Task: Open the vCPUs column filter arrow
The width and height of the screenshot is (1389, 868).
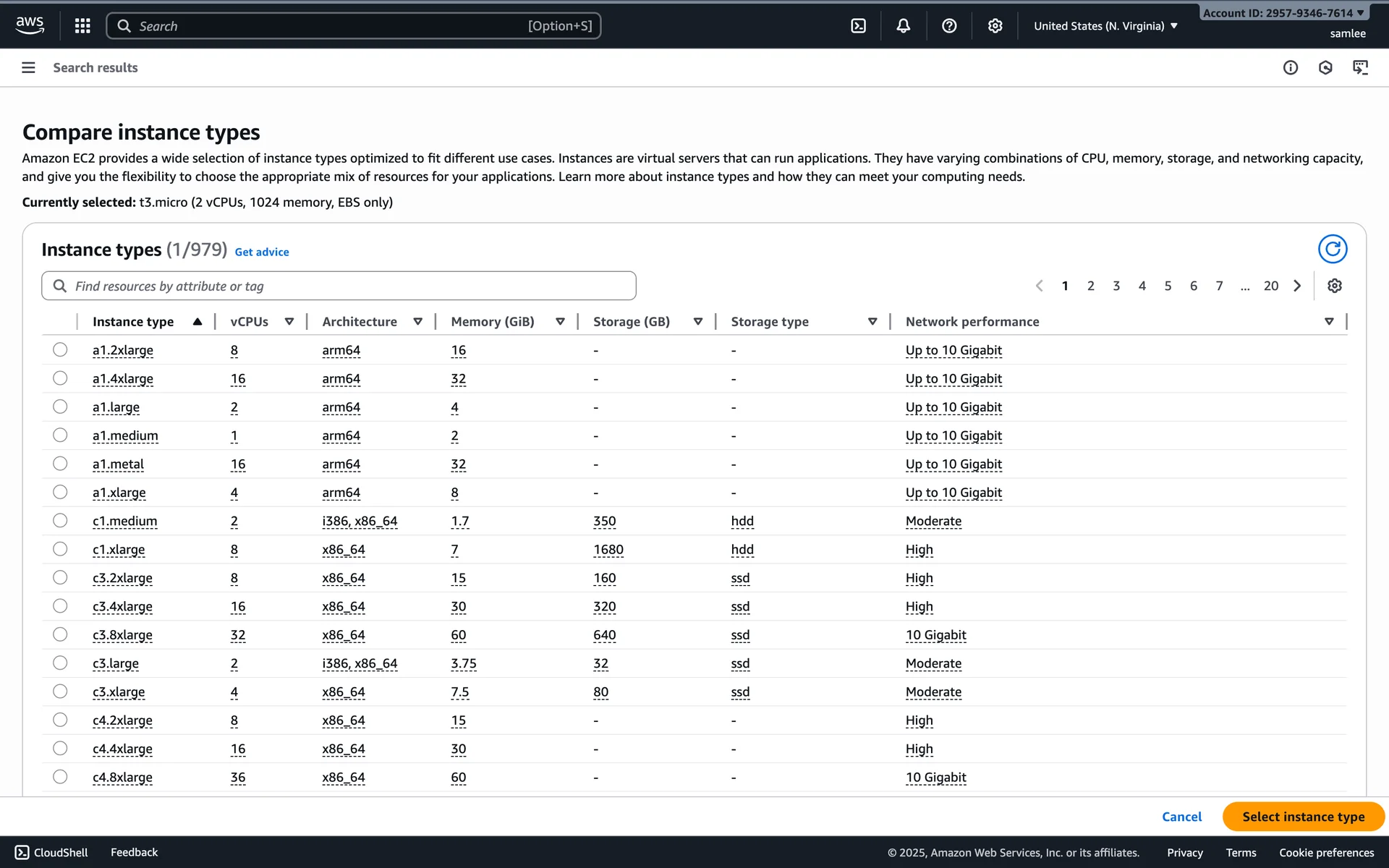Action: (289, 322)
